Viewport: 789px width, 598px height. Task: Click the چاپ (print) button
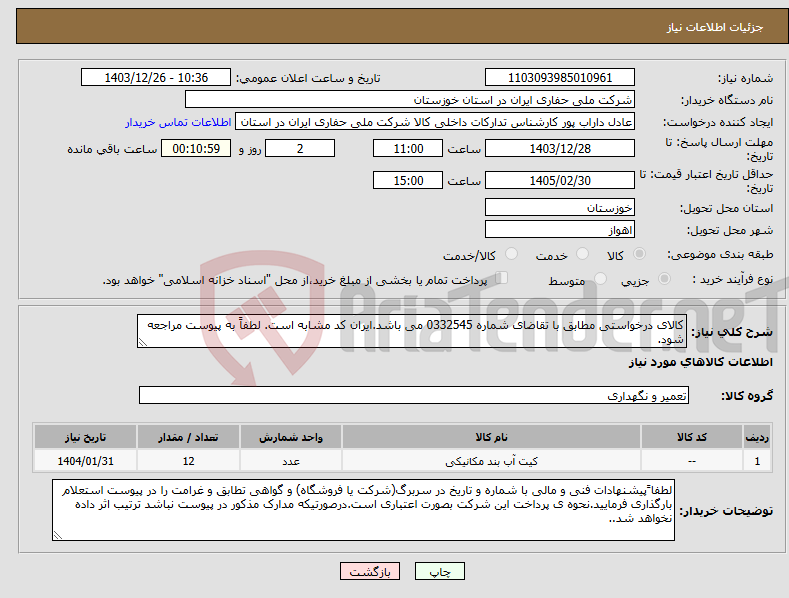tap(439, 571)
